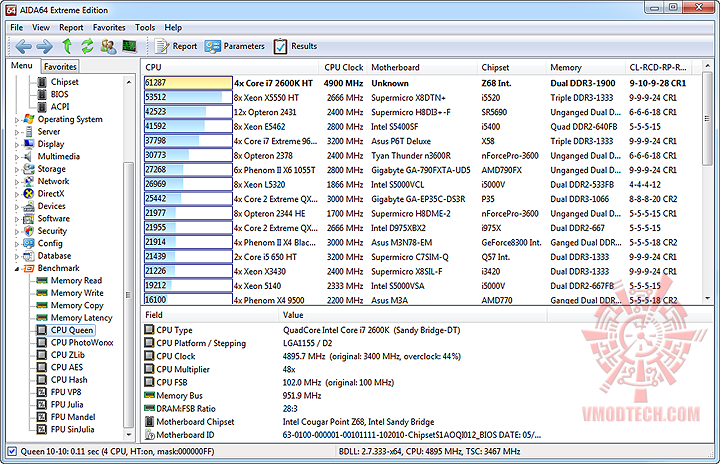Open Memory Read benchmark
Screen dimensions: 720x464
(76, 281)
